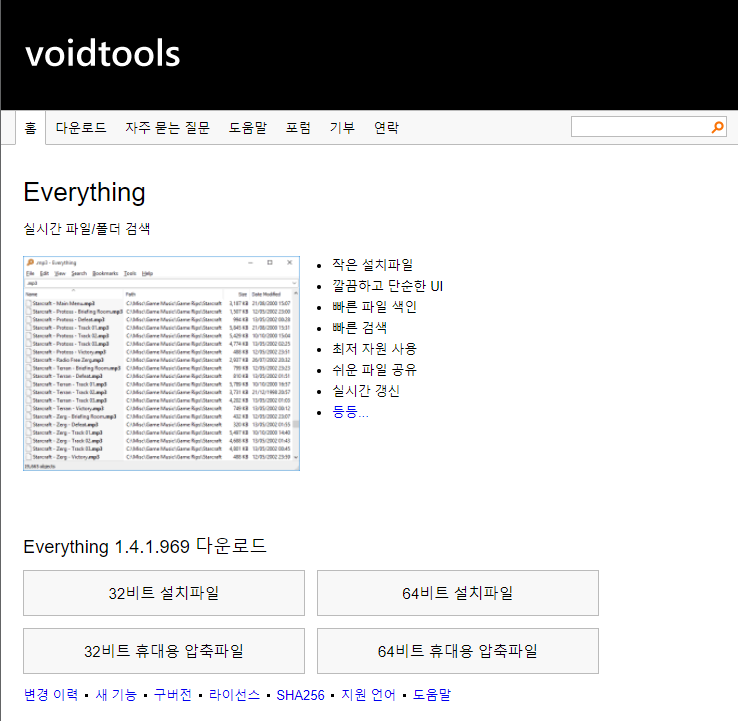Image resolution: width=738 pixels, height=721 pixels.
Task: Open the 지원 언어 link
Action: (x=369, y=695)
